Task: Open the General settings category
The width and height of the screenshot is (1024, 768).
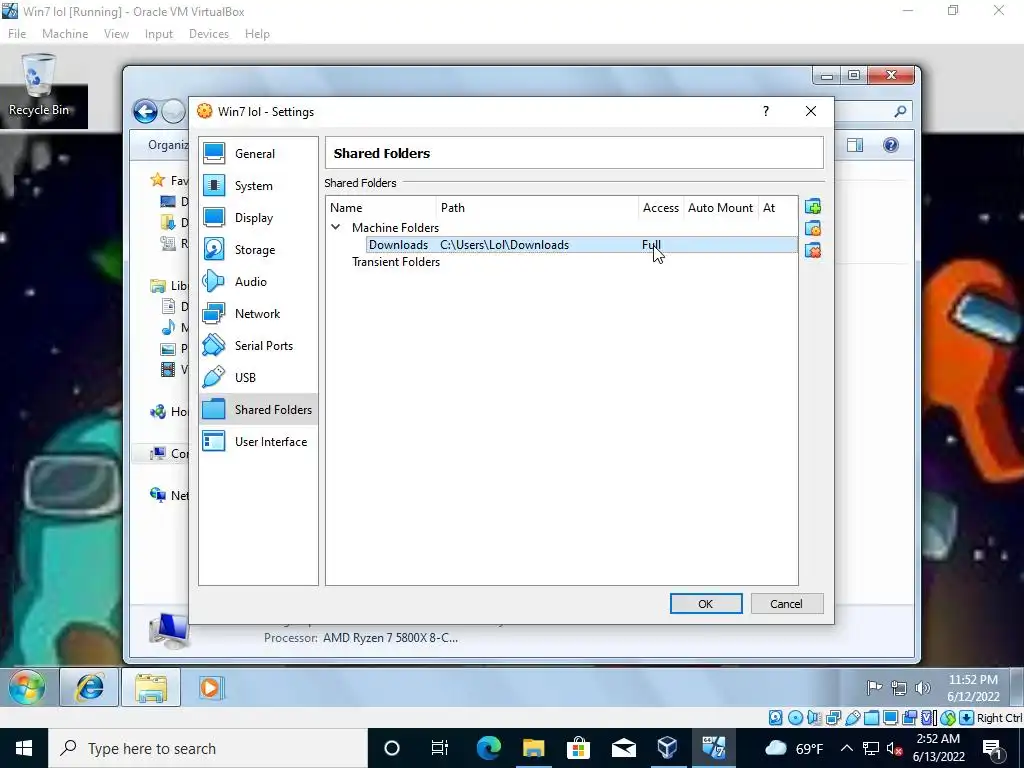Action: click(258, 153)
